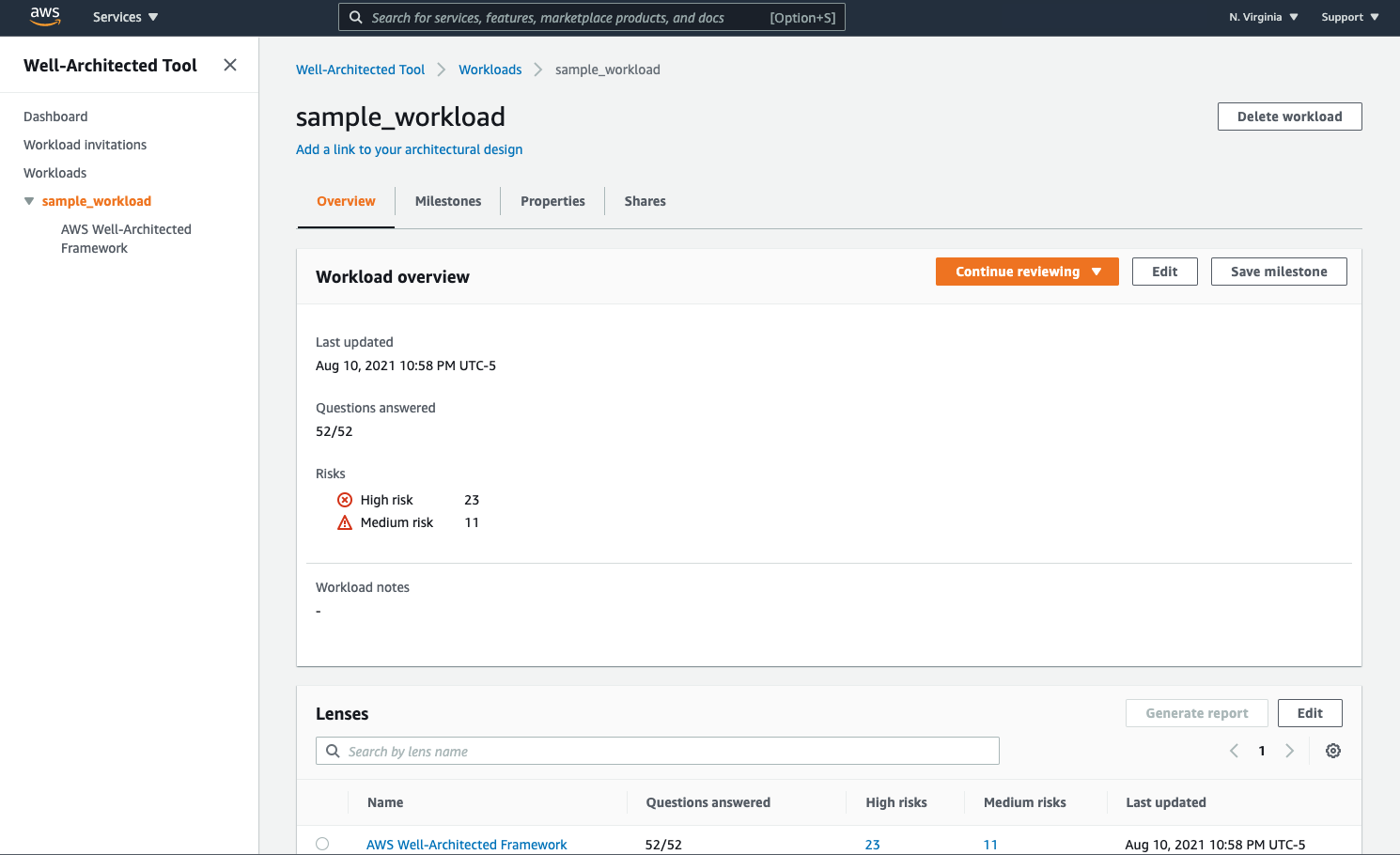Click the Generate report button
1400x855 pixels.
1197,713
